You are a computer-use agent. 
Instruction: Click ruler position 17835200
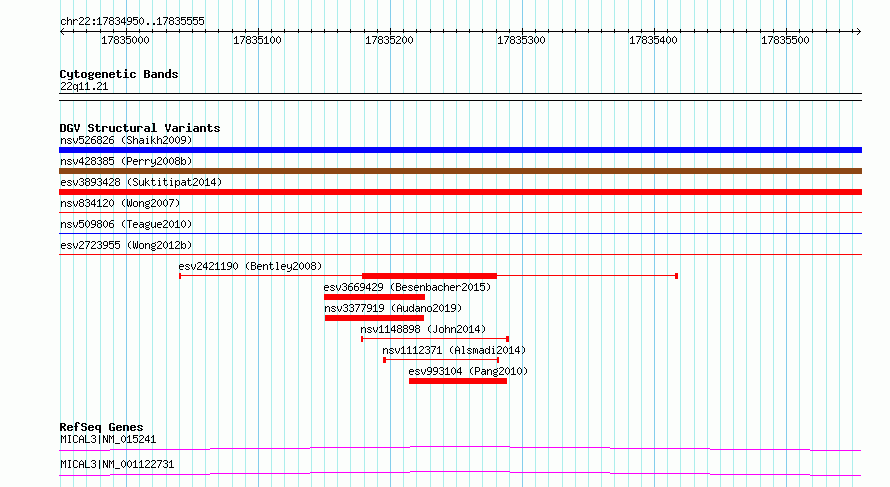point(389,40)
